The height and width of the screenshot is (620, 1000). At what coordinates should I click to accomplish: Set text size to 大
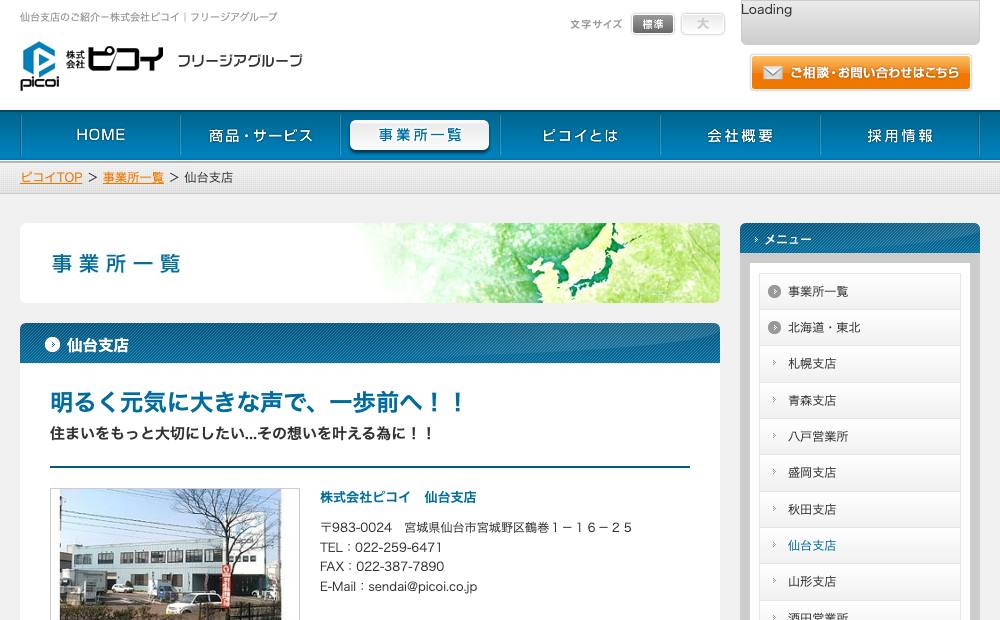(x=703, y=24)
